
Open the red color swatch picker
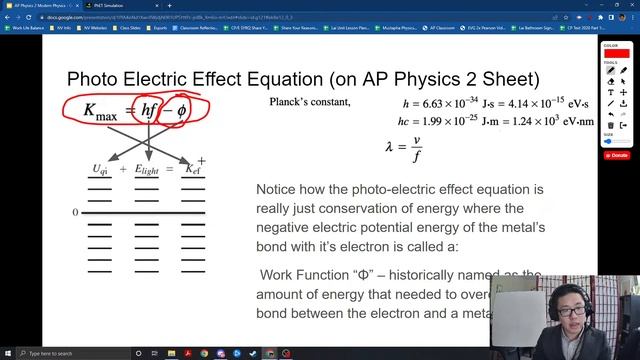(617, 53)
